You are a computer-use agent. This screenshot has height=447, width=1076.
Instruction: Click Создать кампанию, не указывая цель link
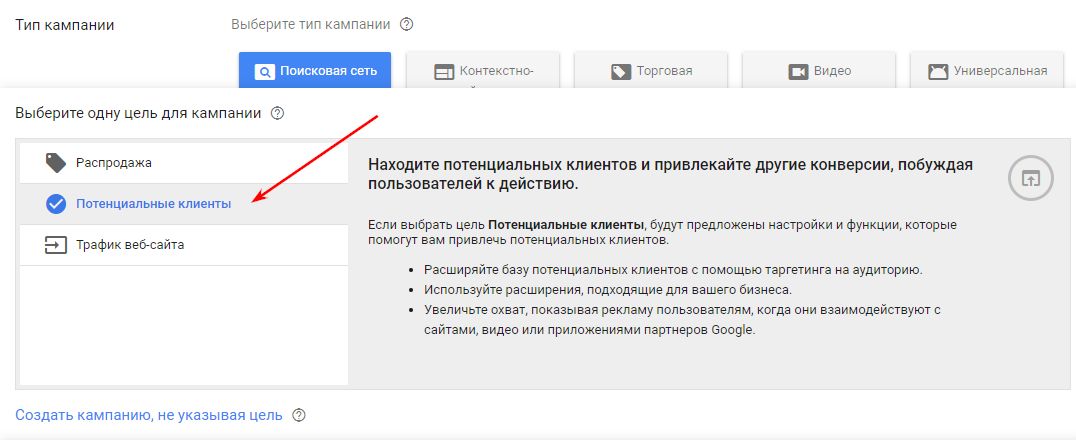tap(149, 415)
